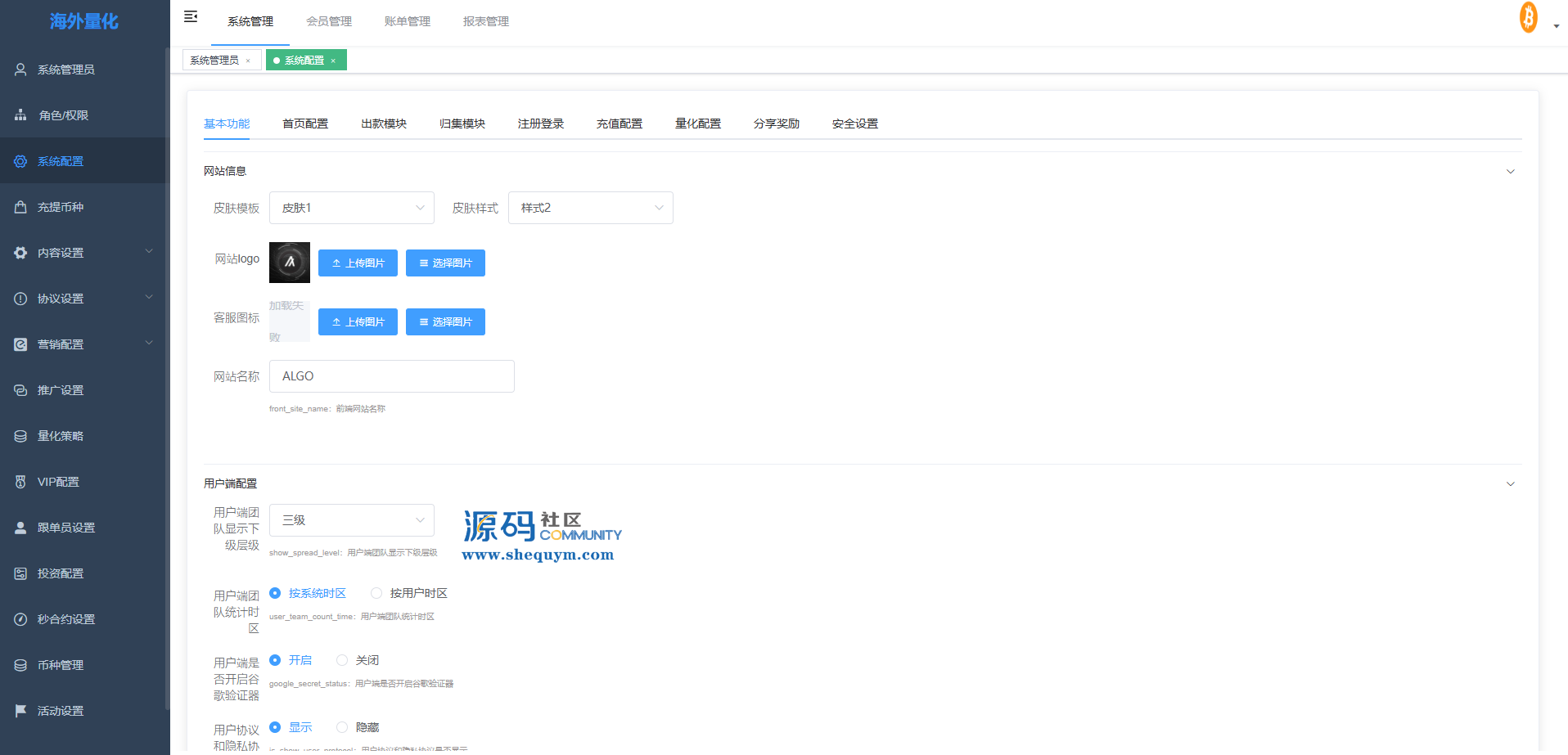Viewport: 1568px width, 755px height.
Task: Close the 系统配置 page tab
Action: pos(333,61)
